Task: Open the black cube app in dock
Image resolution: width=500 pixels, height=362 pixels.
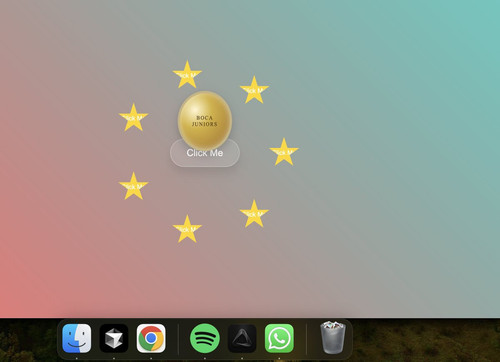Action: (114, 338)
